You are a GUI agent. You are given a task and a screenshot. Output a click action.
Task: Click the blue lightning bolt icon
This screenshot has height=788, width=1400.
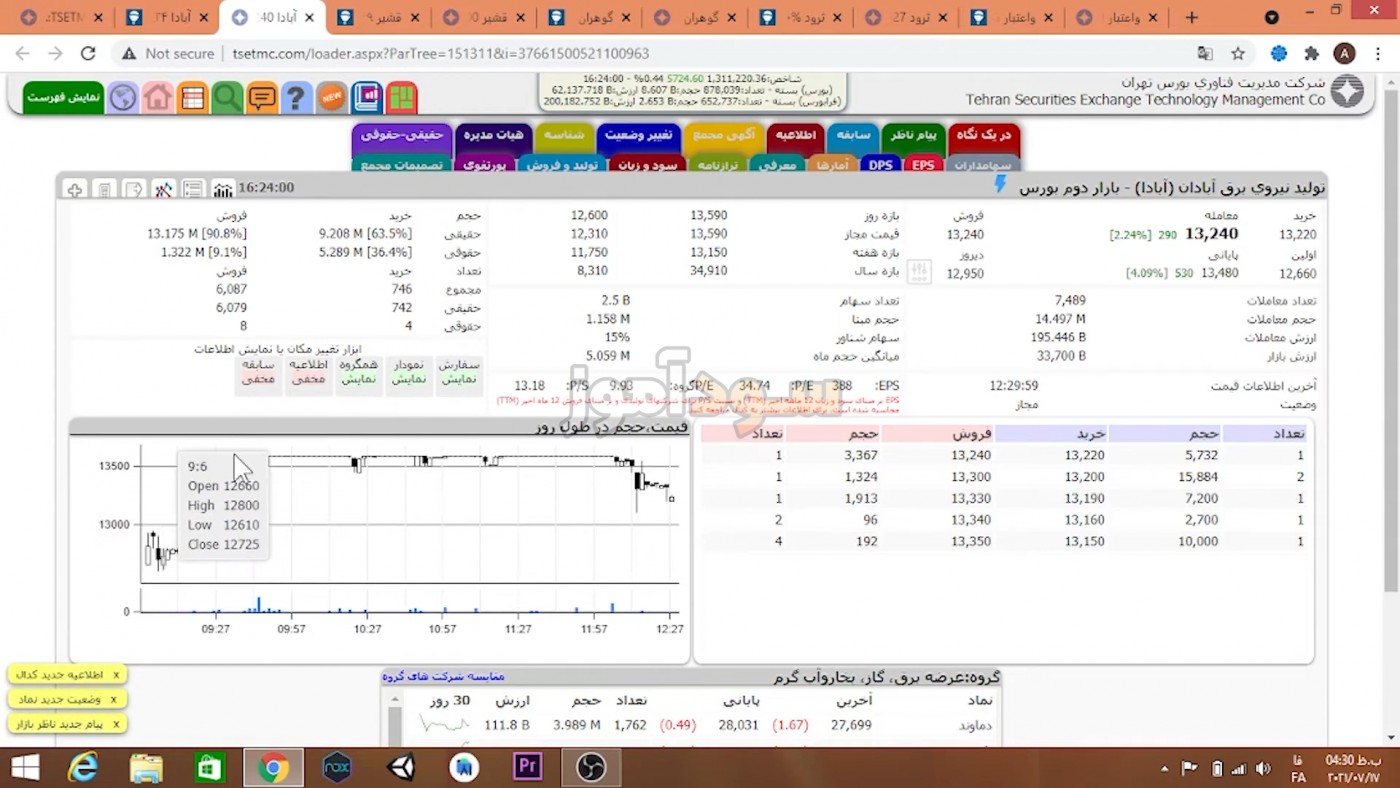(1000, 184)
